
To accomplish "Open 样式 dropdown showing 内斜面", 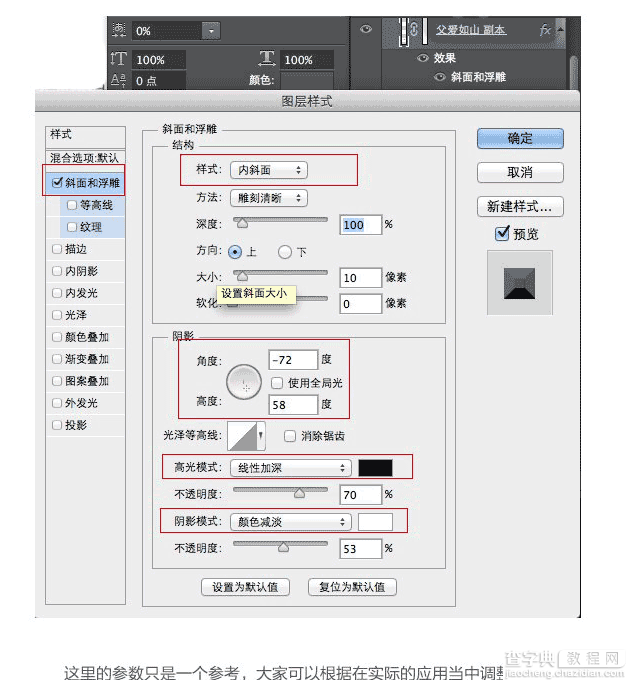I will [269, 170].
